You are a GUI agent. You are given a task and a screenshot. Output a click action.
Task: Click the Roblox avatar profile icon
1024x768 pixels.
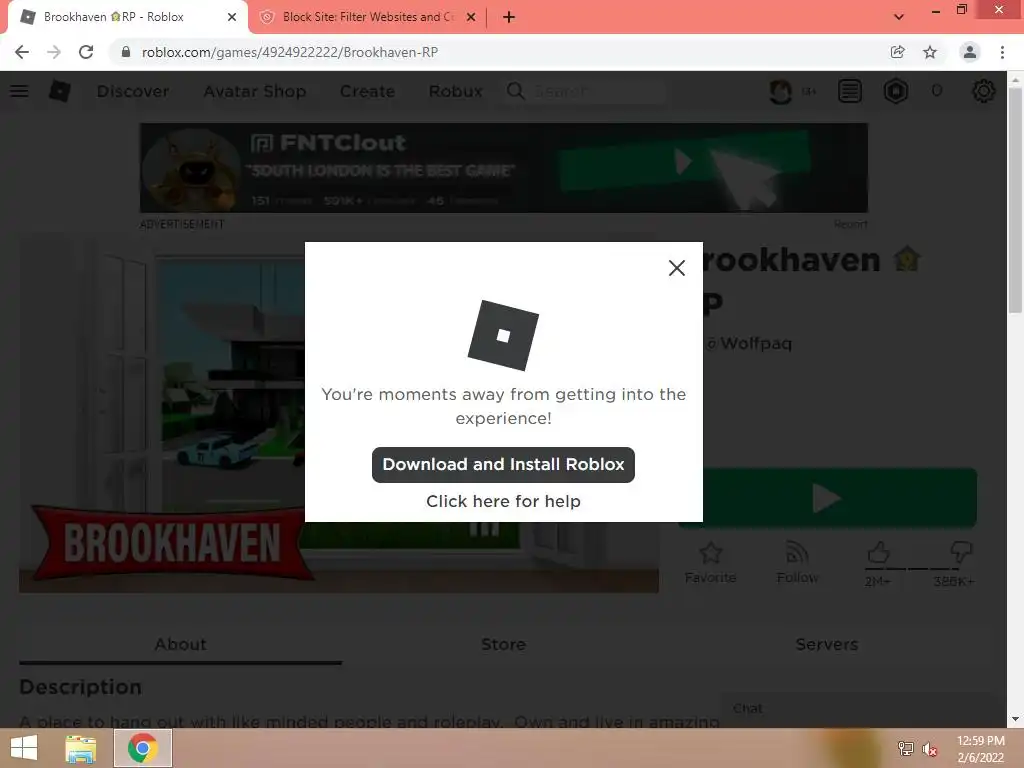click(780, 91)
